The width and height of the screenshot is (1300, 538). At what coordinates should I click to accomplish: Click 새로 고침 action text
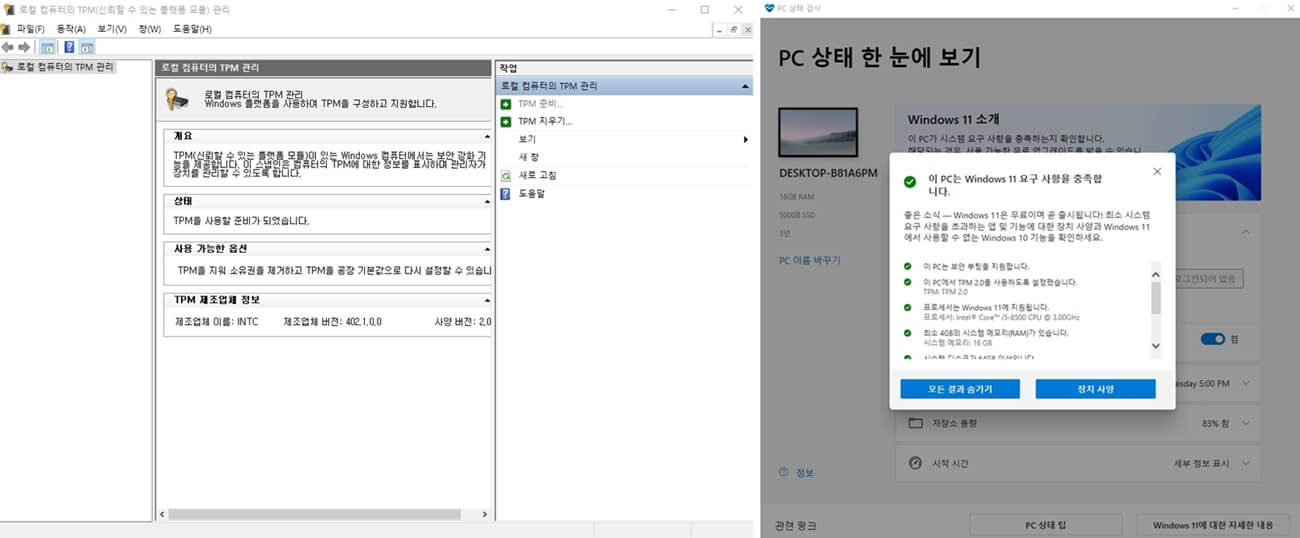(x=537, y=175)
